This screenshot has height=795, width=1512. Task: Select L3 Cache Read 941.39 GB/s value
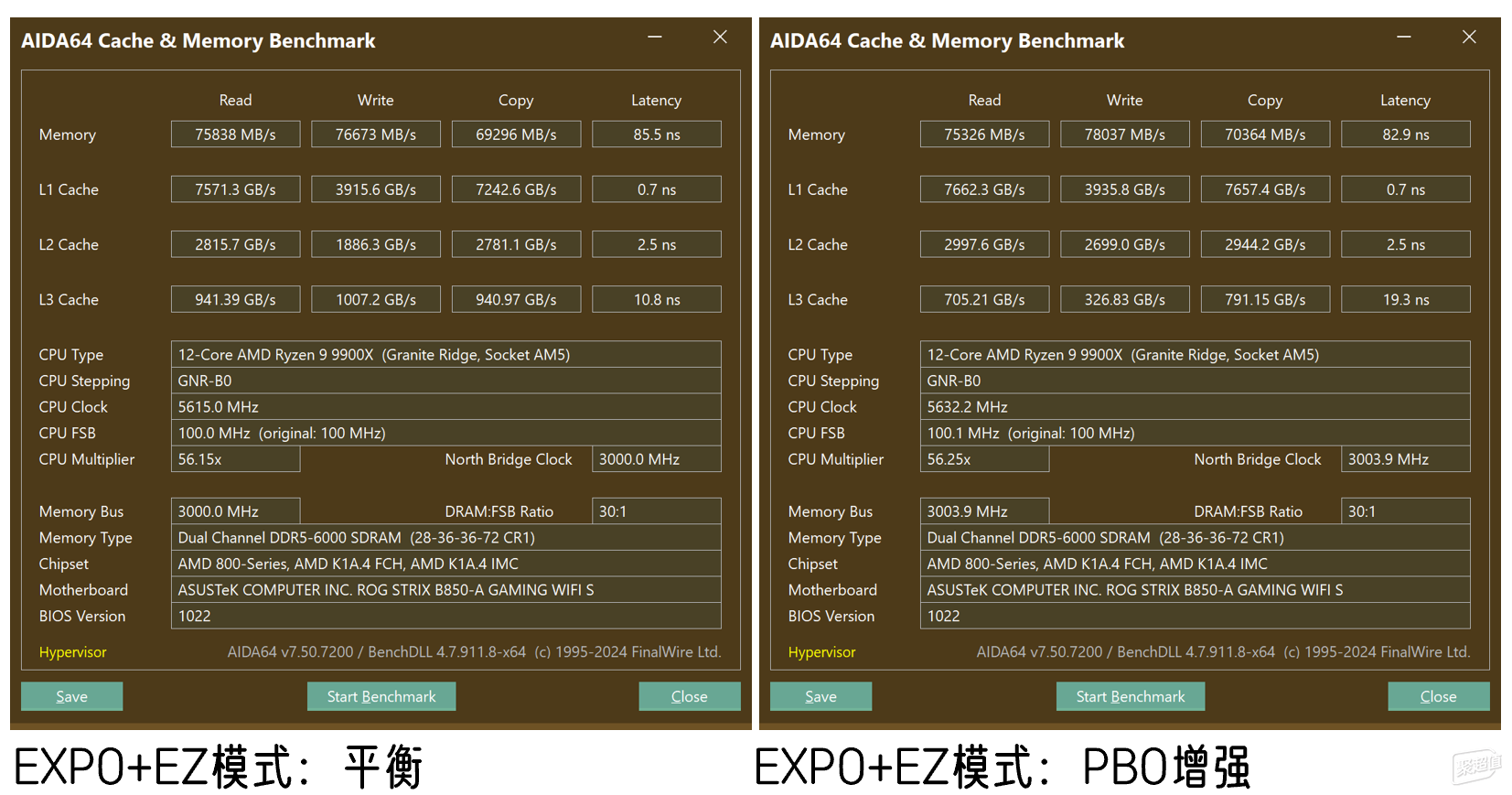(235, 299)
